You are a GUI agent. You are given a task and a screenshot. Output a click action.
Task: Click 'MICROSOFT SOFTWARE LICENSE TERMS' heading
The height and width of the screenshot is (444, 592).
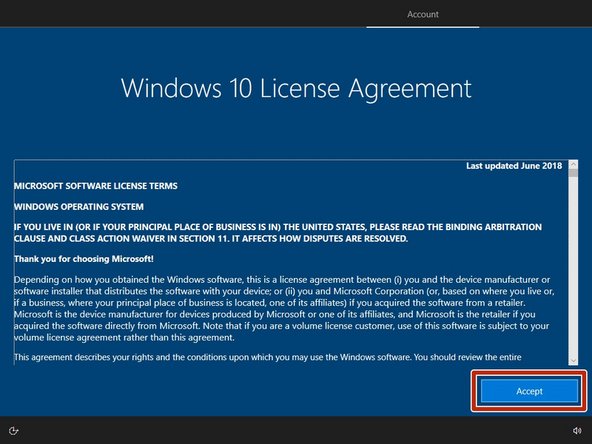[x=96, y=186]
